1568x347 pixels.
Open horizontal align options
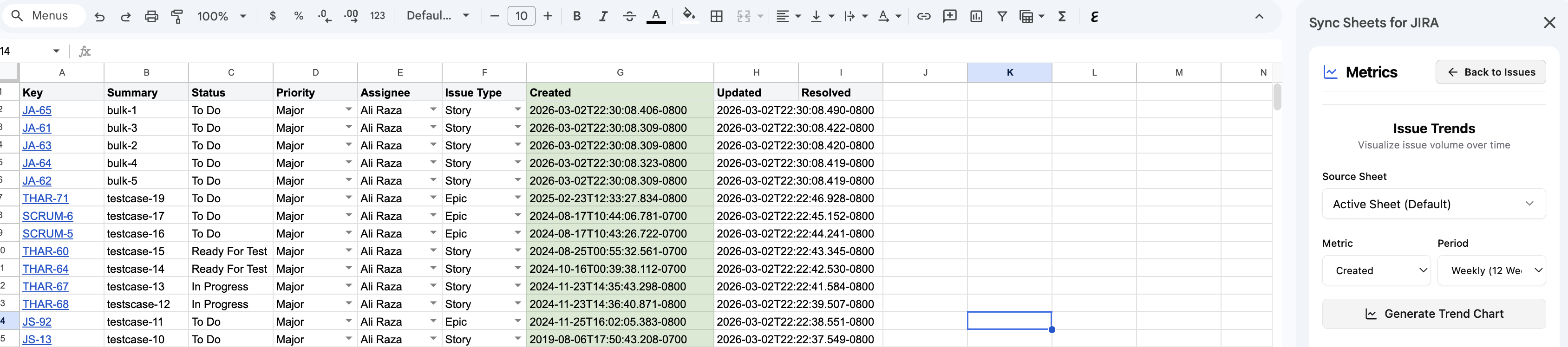point(788,16)
